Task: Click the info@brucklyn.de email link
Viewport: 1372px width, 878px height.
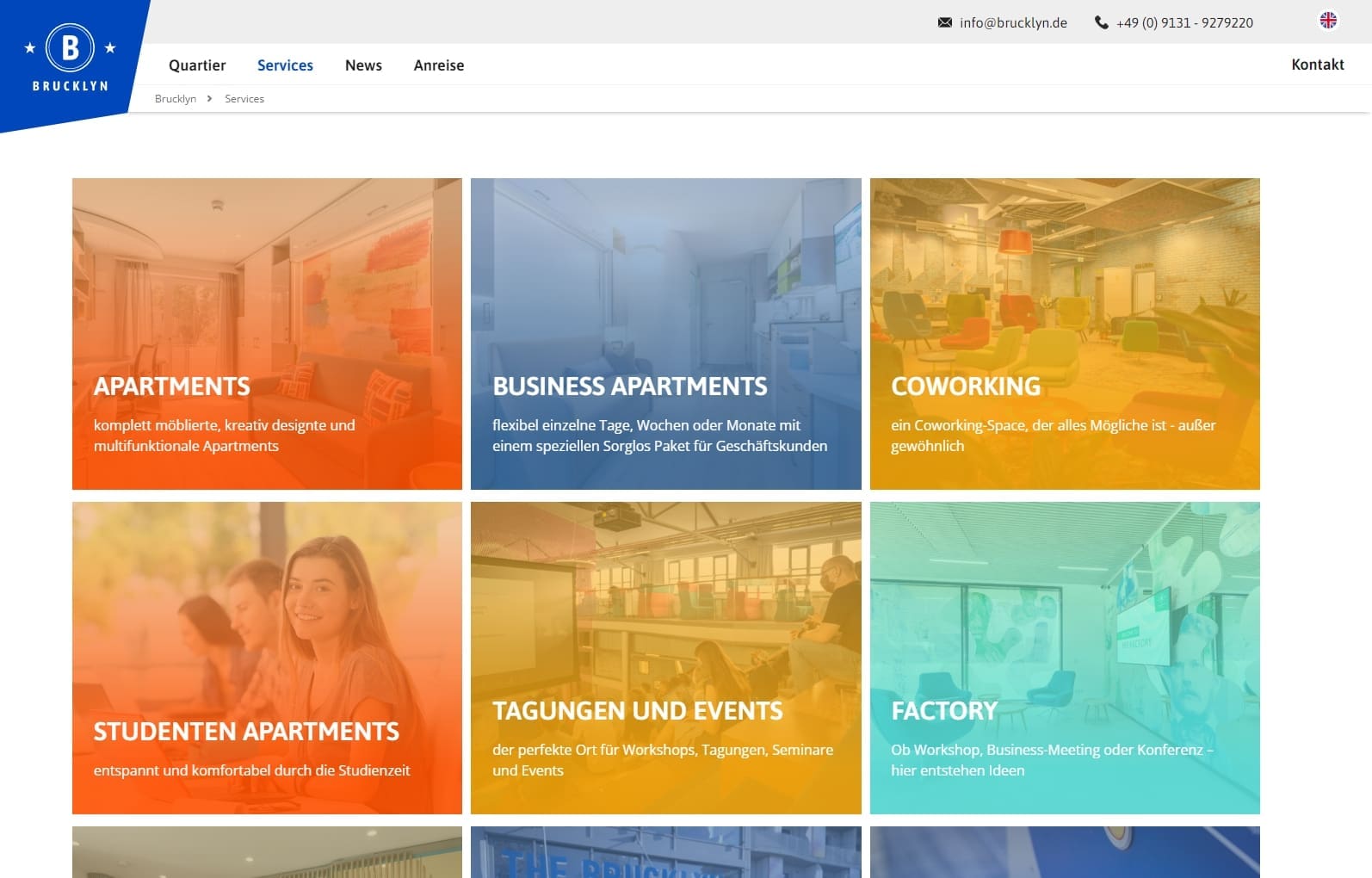Action: [1013, 23]
